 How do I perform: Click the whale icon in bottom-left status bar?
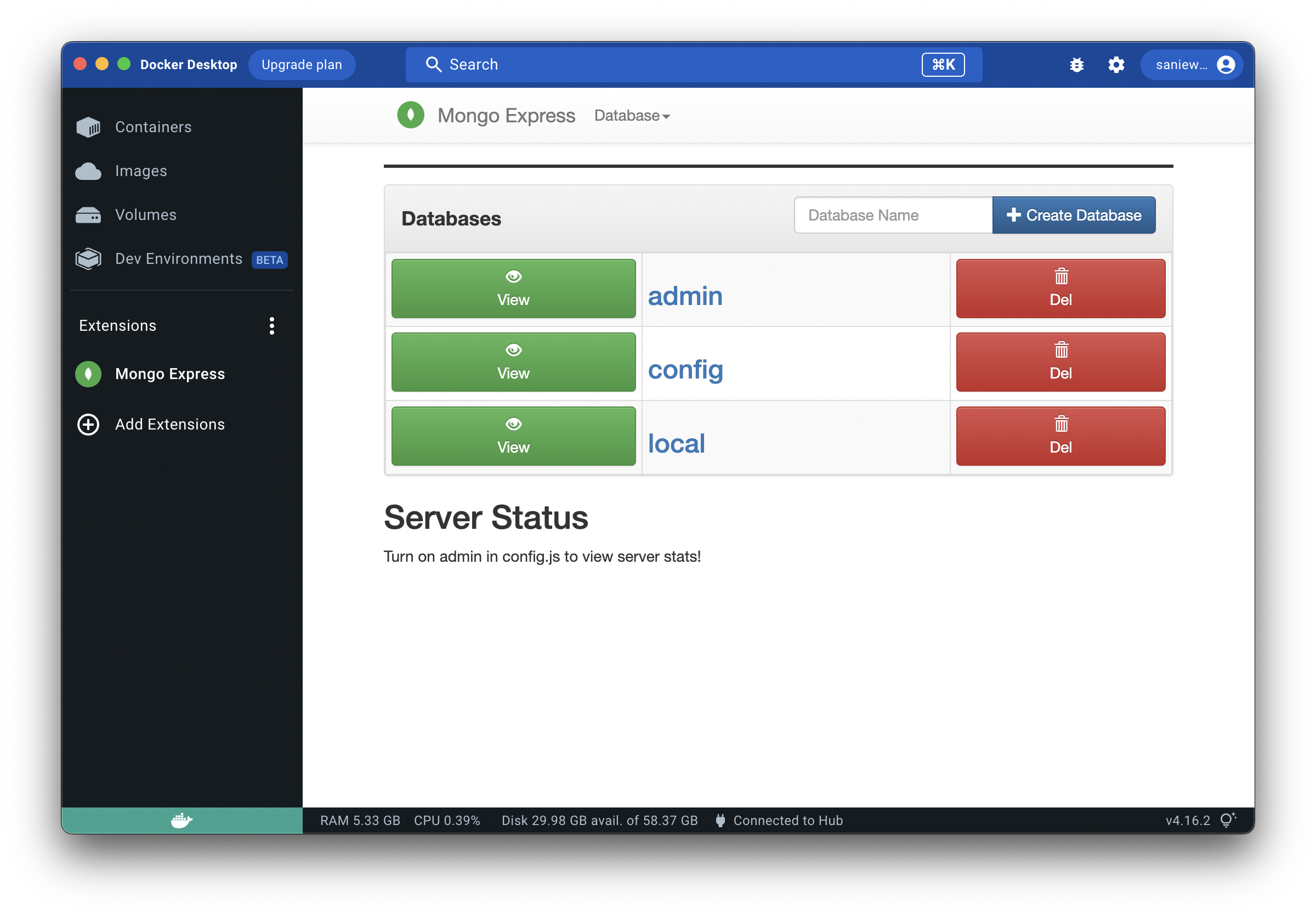coord(181,821)
